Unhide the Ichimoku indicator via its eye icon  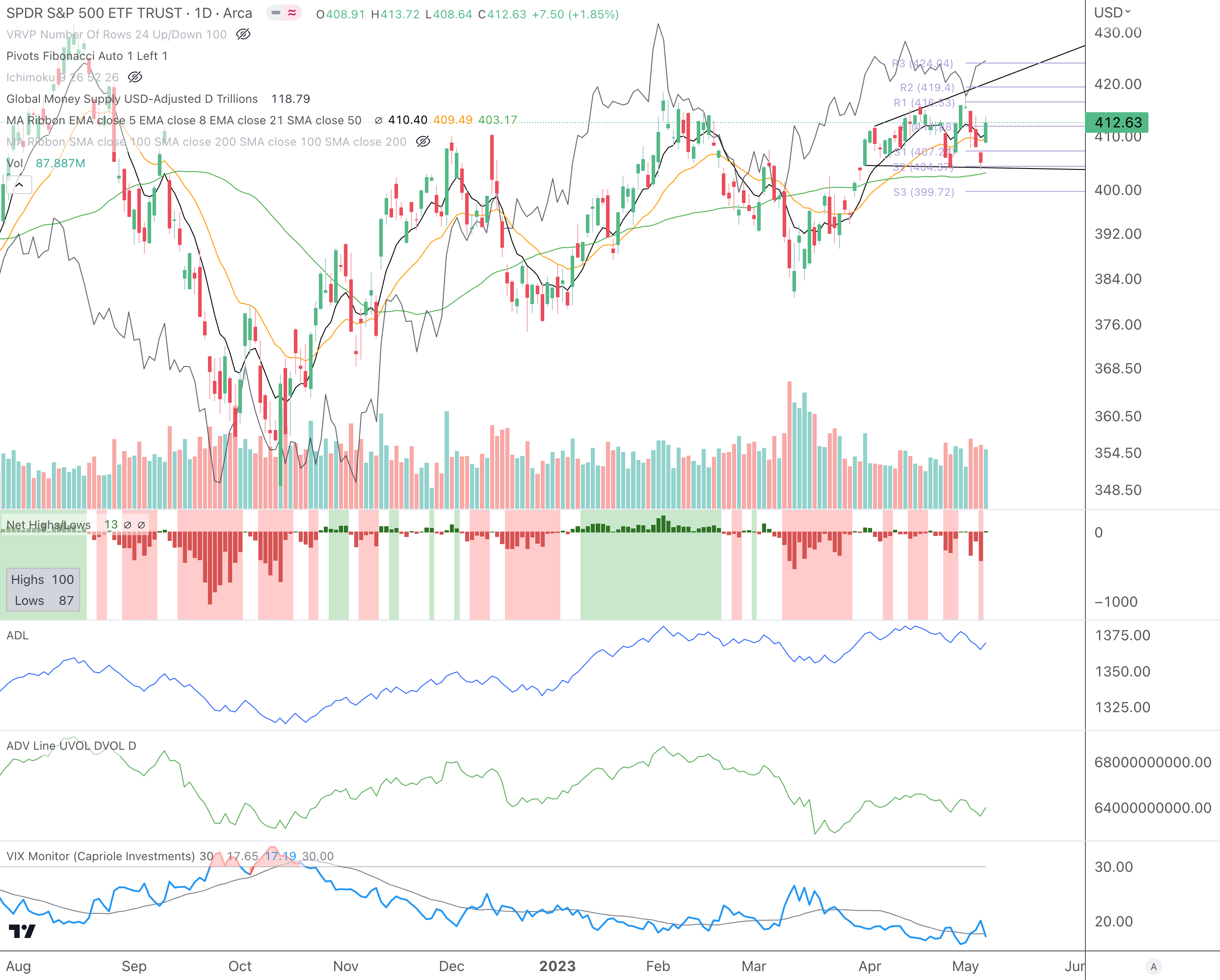(x=135, y=77)
